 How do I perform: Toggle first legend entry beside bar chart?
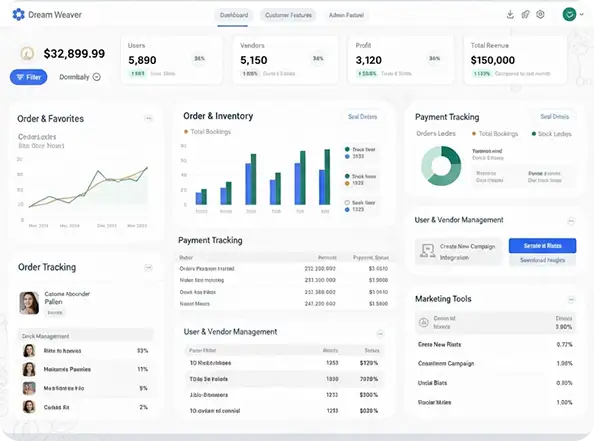tap(360, 153)
